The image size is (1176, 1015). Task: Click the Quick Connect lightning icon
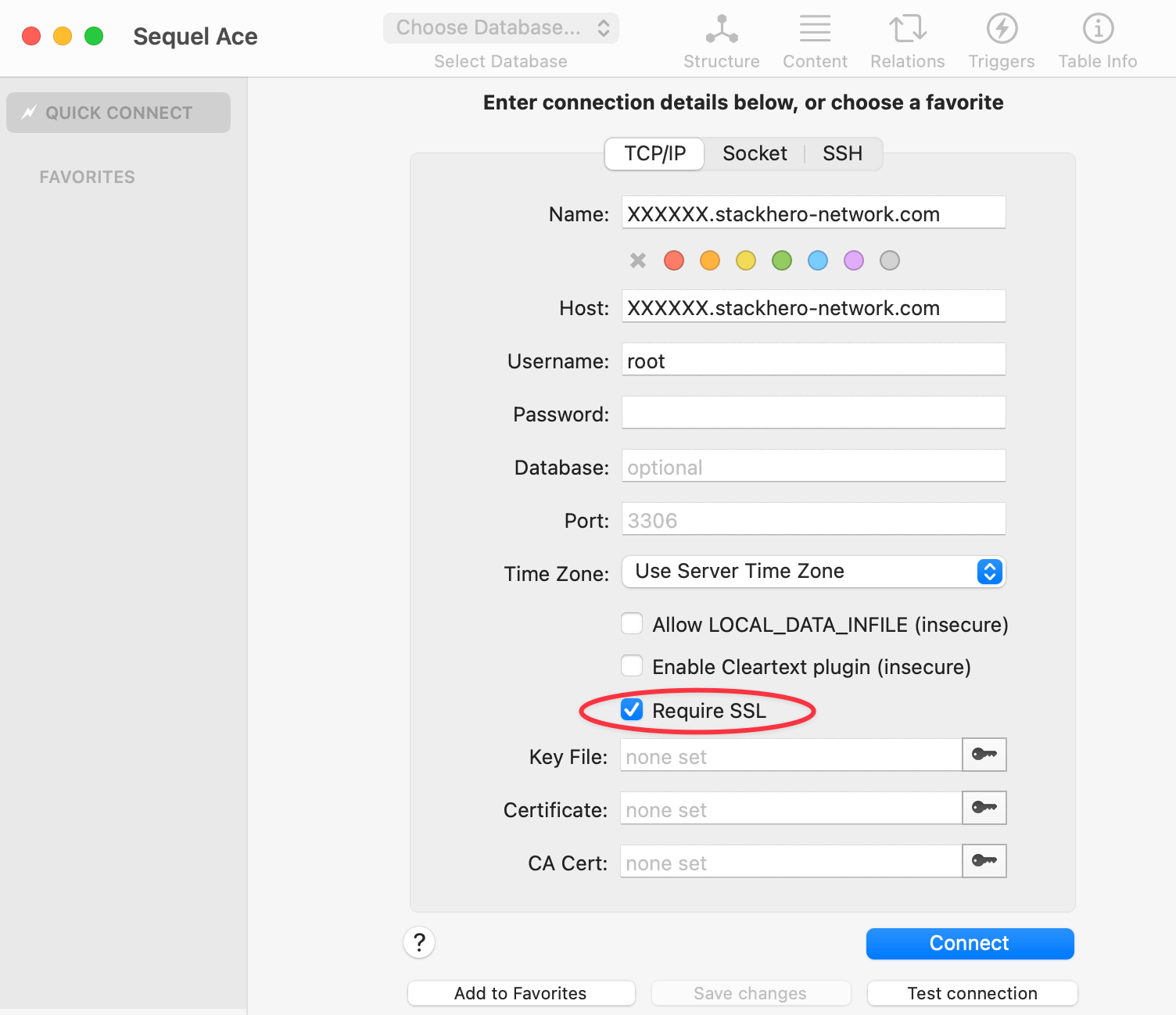(x=28, y=112)
